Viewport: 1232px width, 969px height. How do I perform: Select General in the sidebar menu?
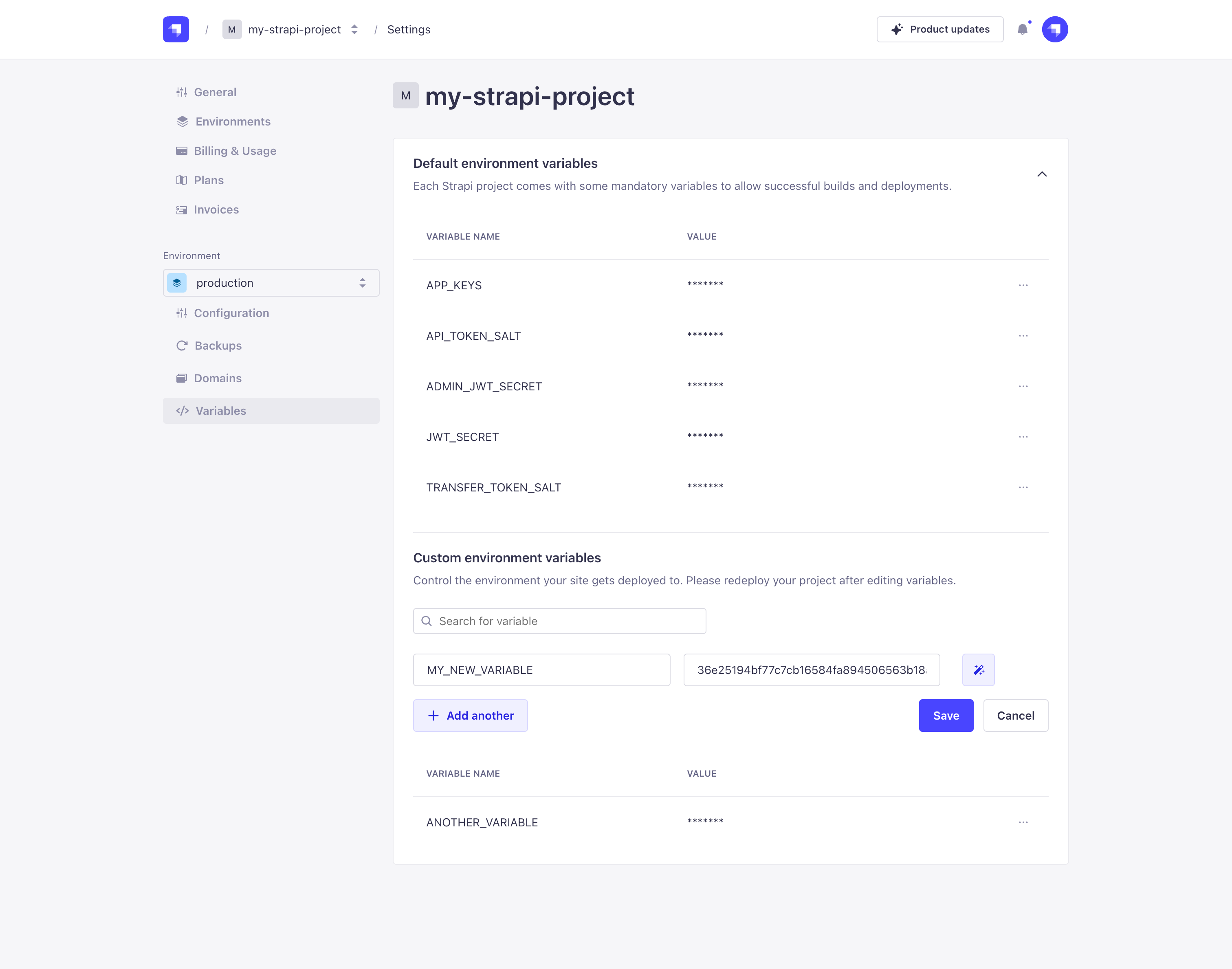[x=215, y=92]
